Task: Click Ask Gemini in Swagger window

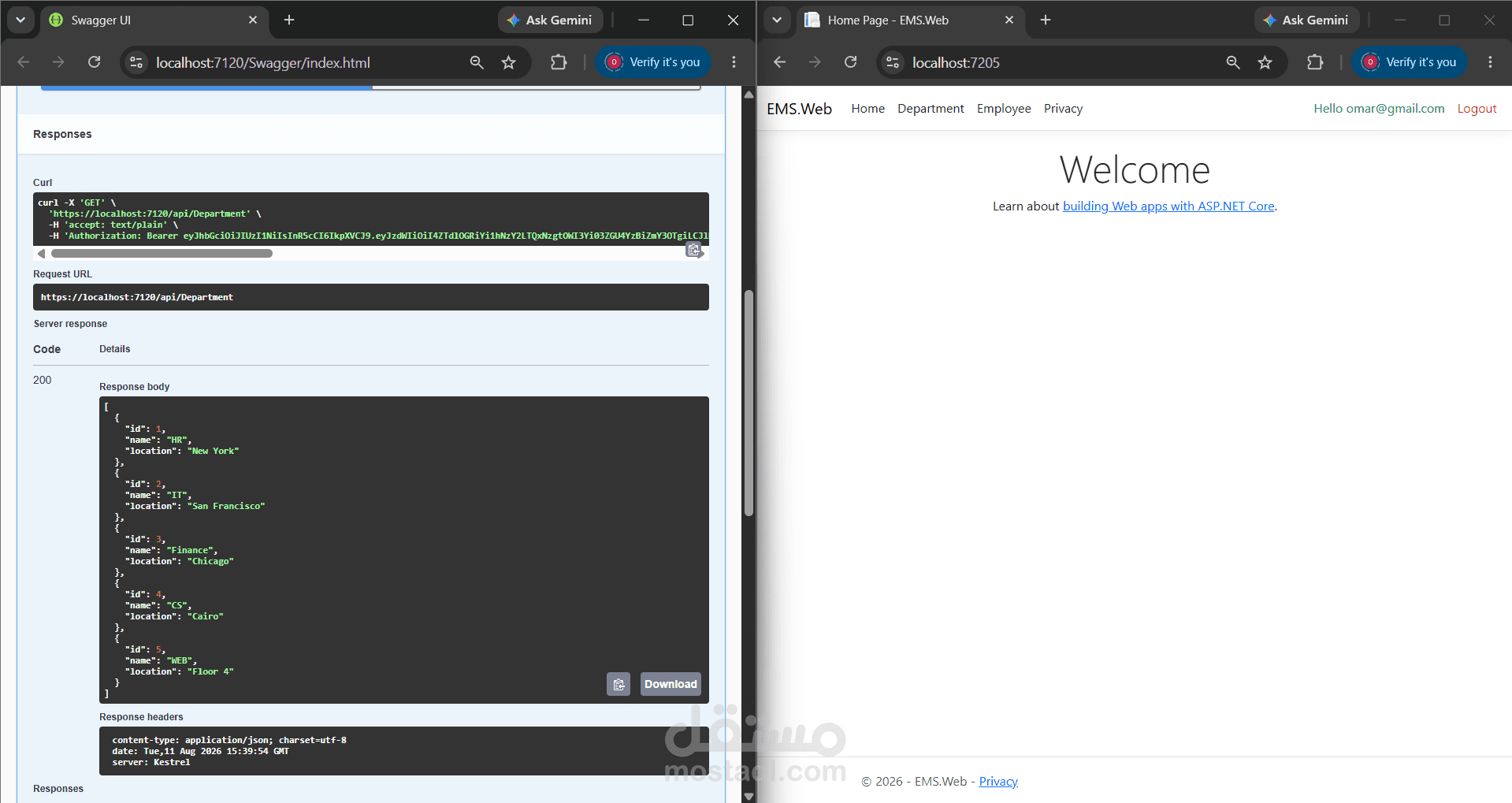Action: tap(550, 20)
